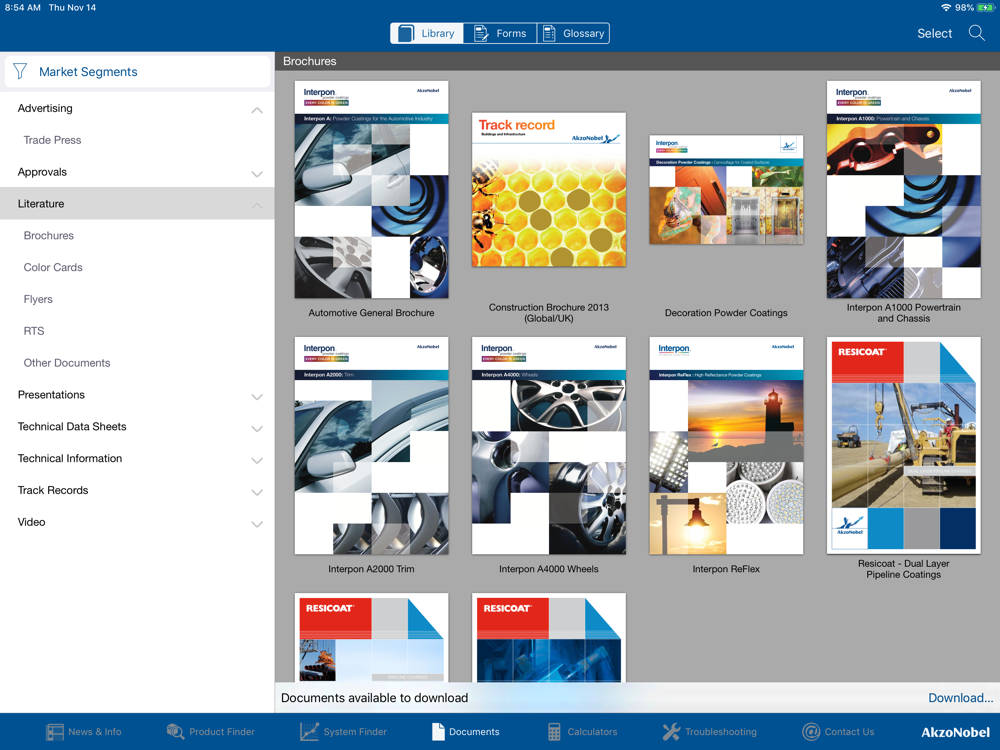The width and height of the screenshot is (1000, 750).
Task: Expand the Video section chevron
Action: [x=257, y=524]
